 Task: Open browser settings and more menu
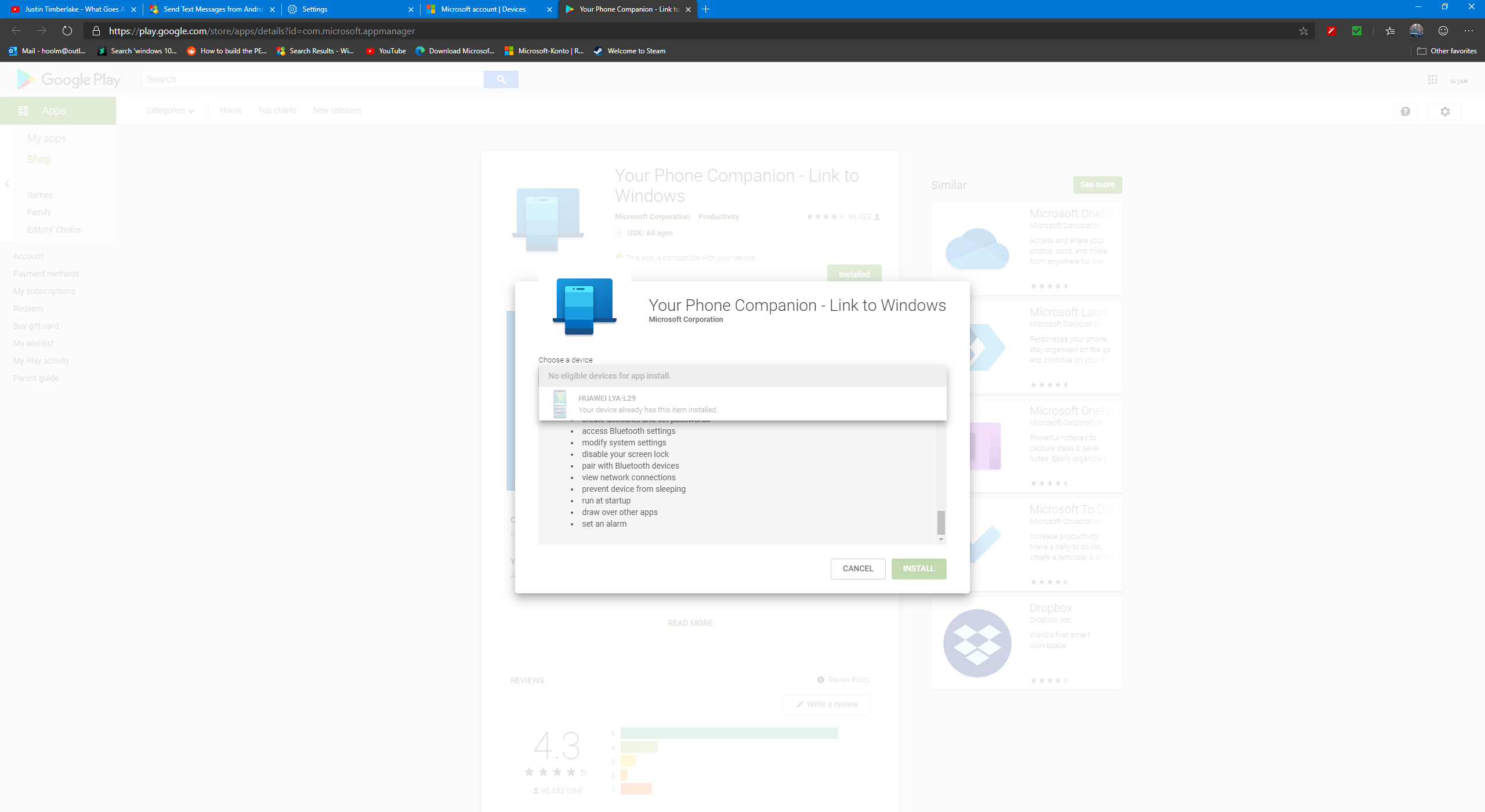pyautogui.click(x=1469, y=31)
